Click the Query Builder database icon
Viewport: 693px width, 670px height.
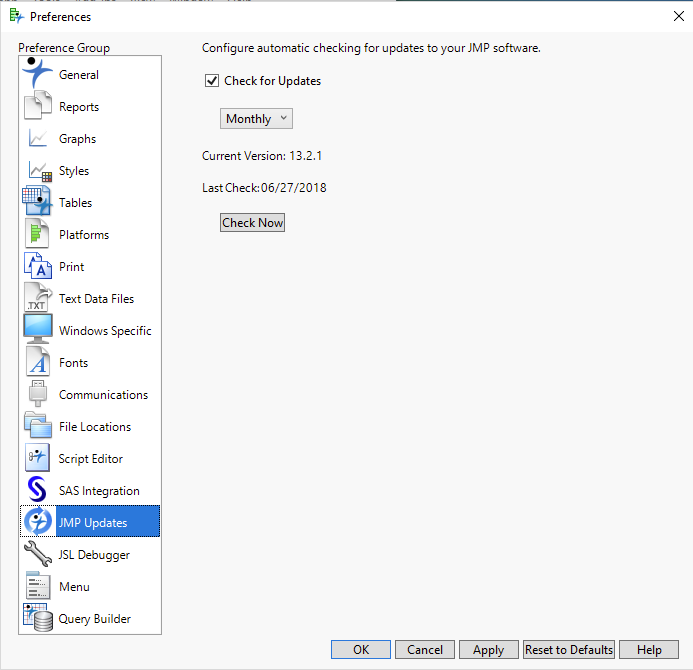(x=38, y=618)
